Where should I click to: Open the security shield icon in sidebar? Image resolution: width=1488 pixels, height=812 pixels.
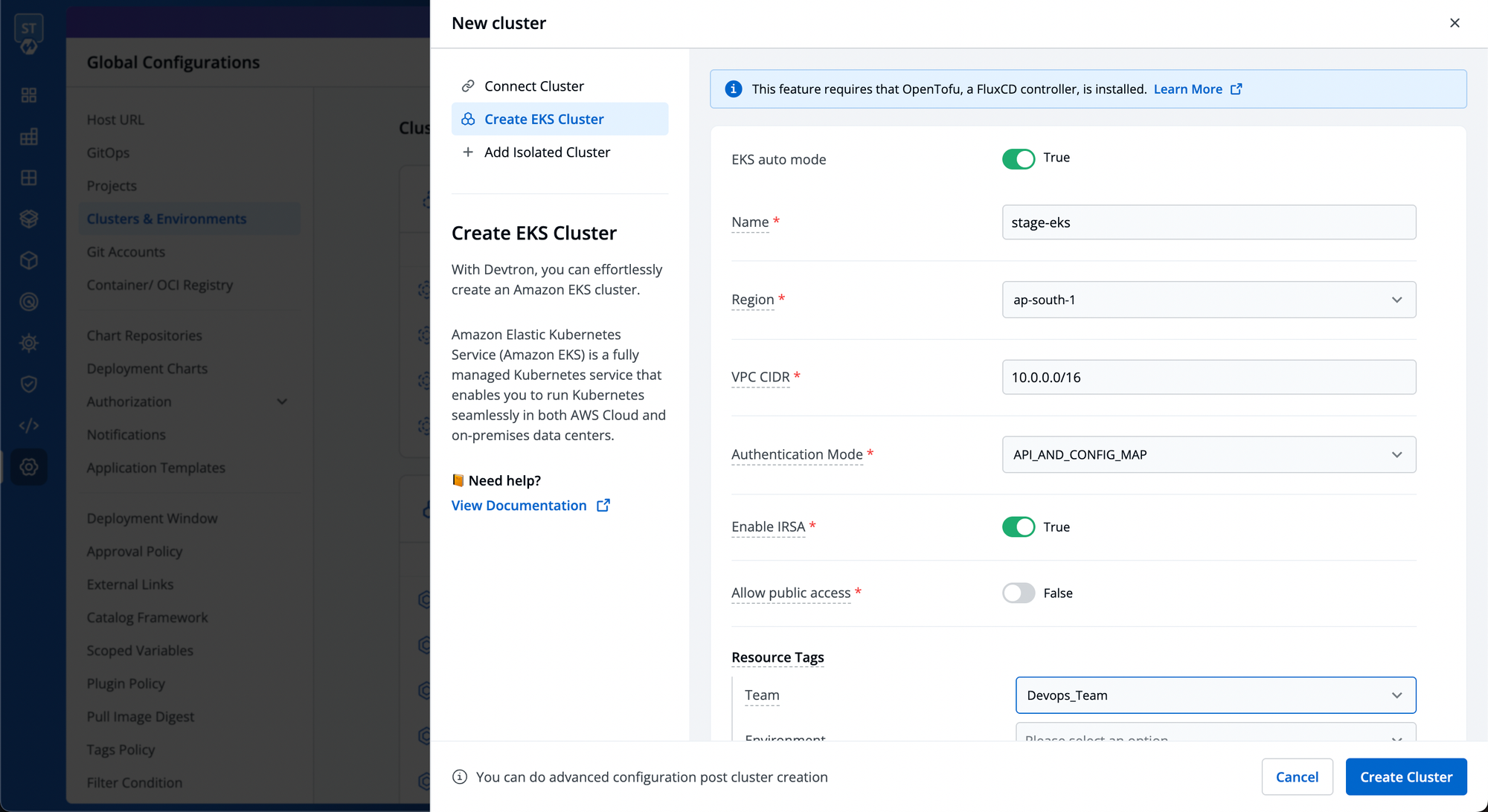[29, 384]
